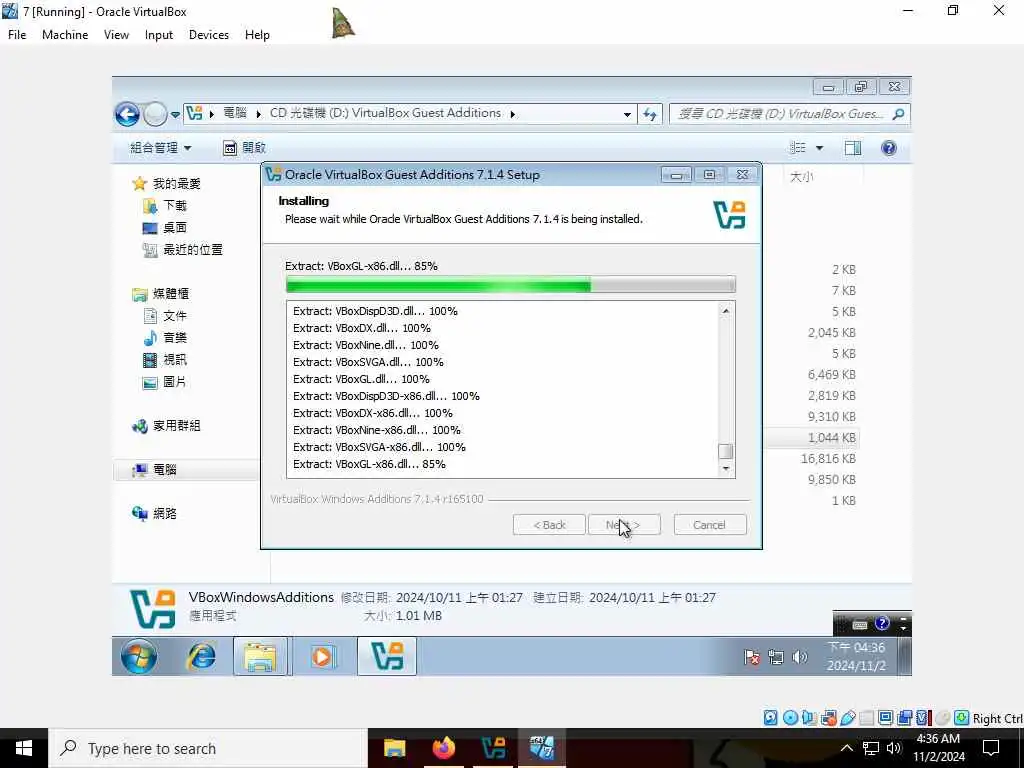Open File Explorer on host taskbar
Image resolution: width=1024 pixels, height=768 pixels.
(394, 748)
